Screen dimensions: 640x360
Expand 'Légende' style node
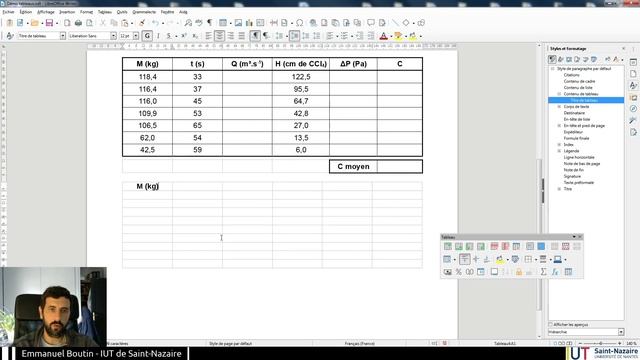pyautogui.click(x=559, y=151)
